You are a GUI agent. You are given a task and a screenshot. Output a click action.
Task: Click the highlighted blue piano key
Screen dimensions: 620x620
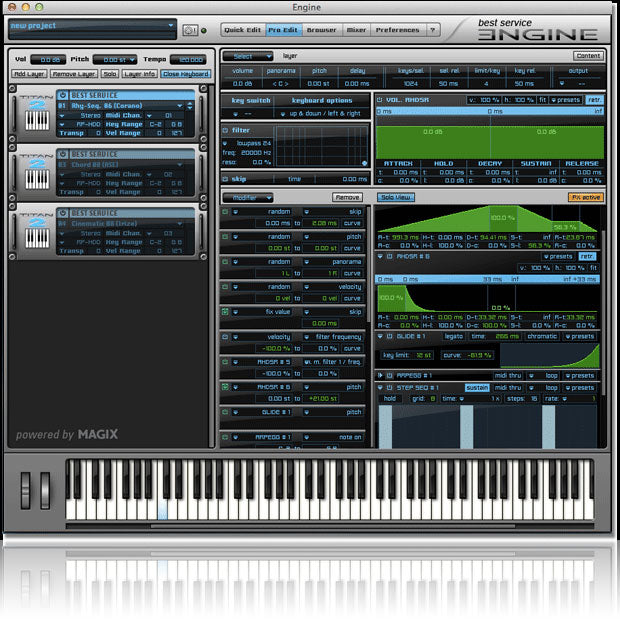coord(163,510)
